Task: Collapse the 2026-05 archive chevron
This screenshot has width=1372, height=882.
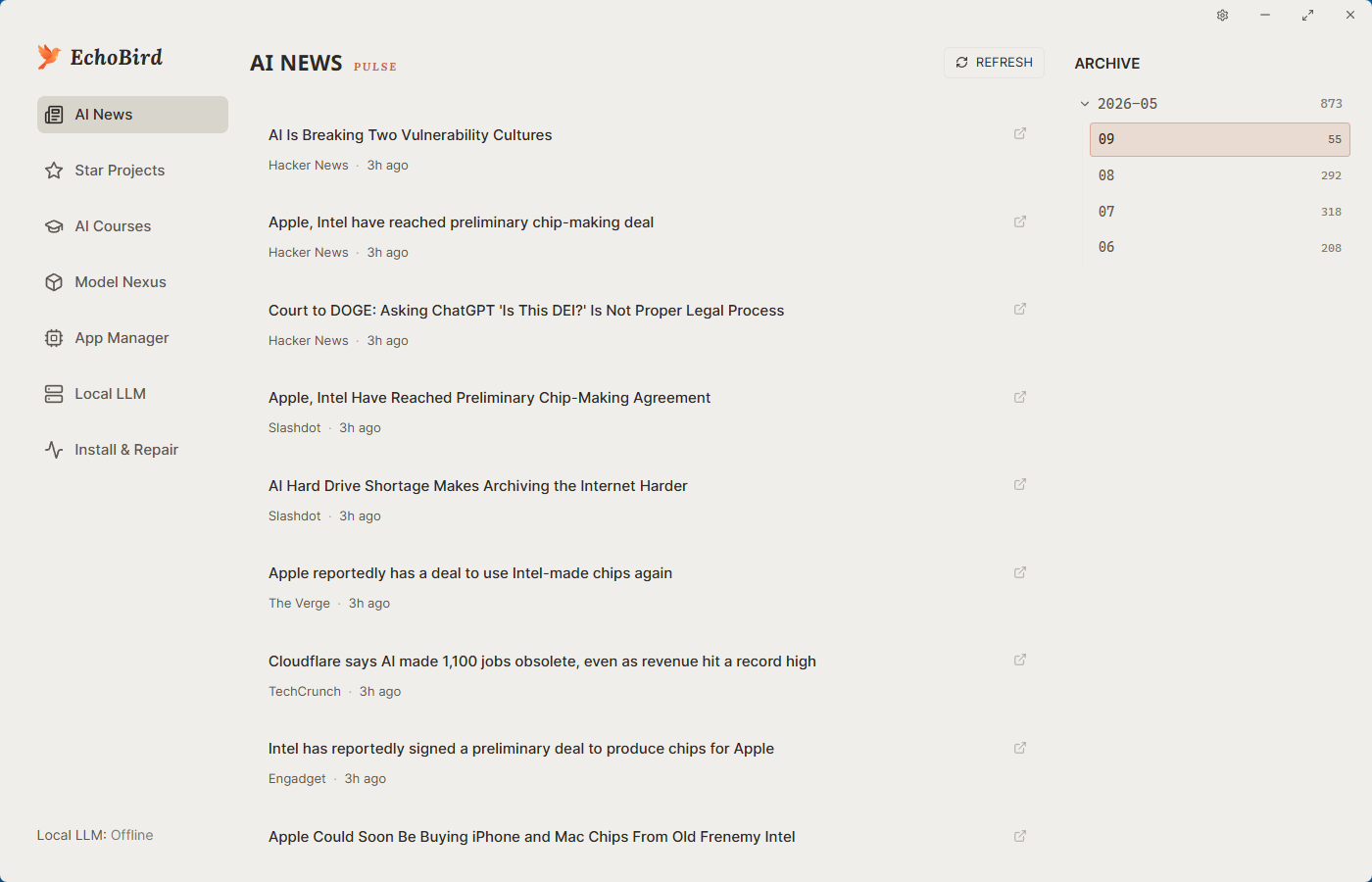Action: point(1085,104)
